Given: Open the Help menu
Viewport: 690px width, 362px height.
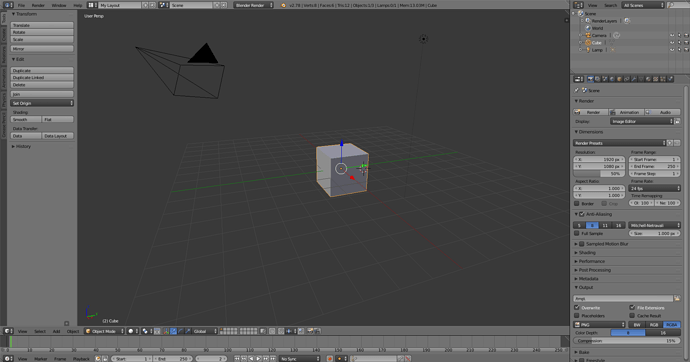Looking at the screenshot, I should point(77,5).
